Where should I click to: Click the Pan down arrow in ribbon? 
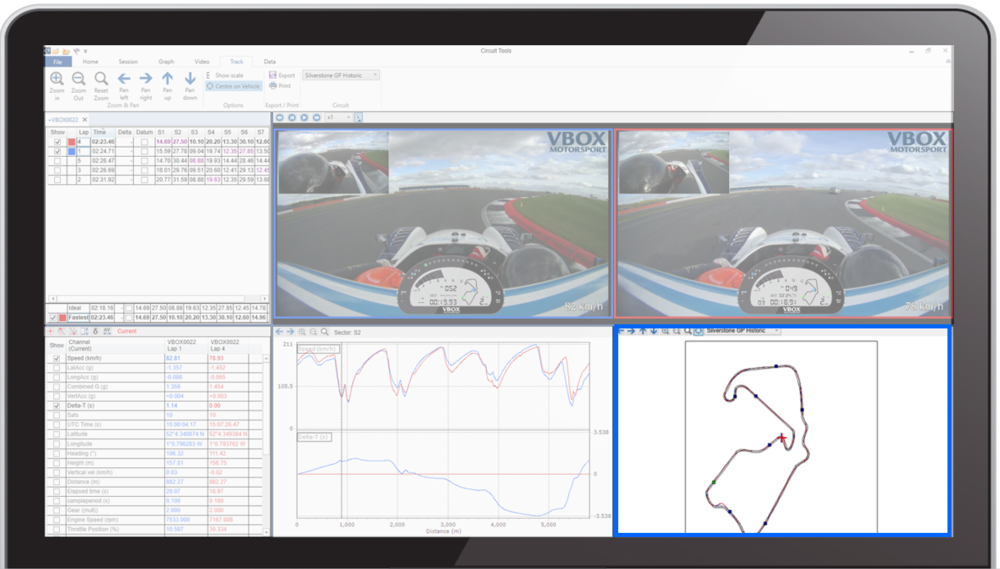189,78
